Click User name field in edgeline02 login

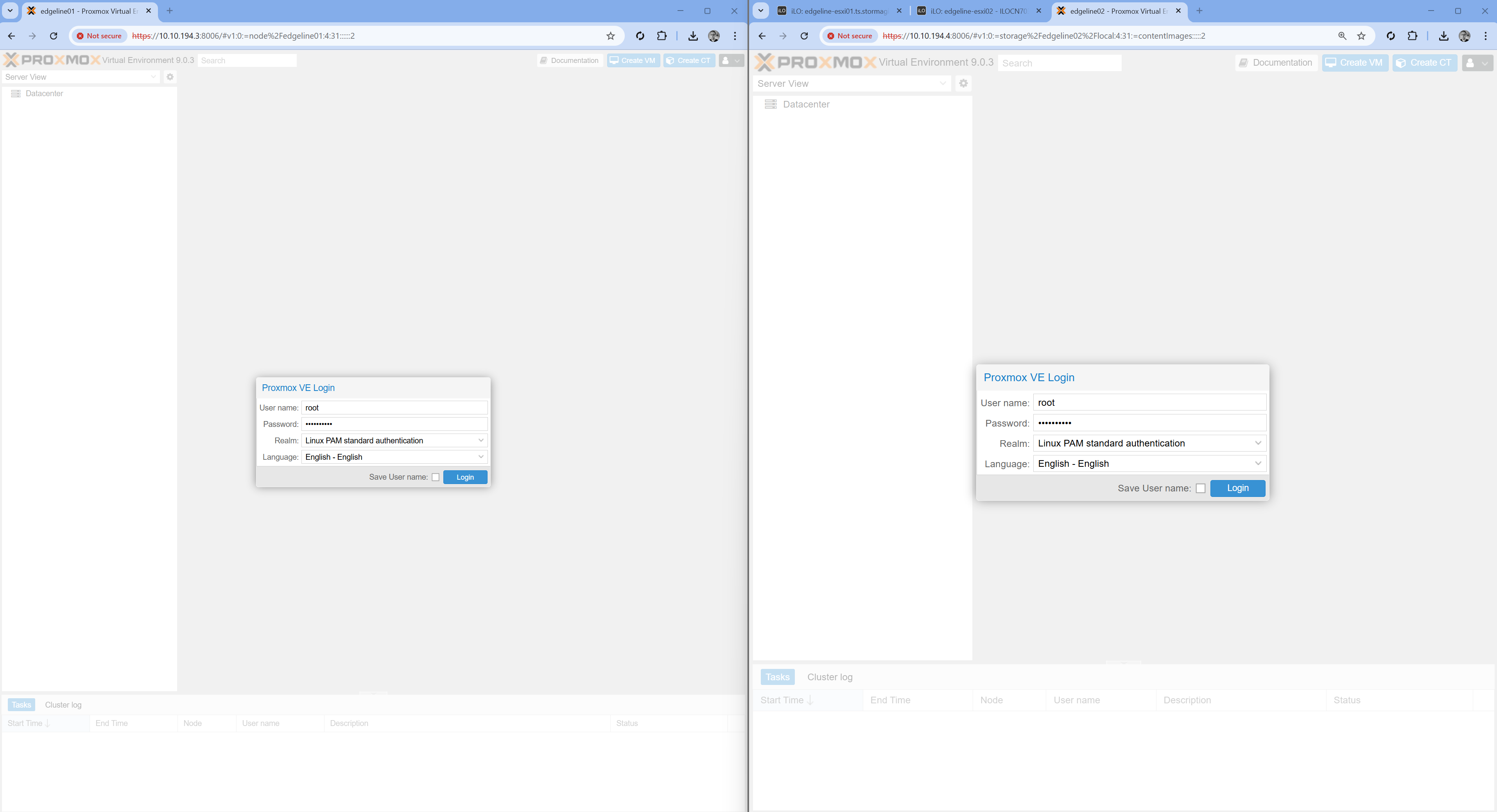1149,403
